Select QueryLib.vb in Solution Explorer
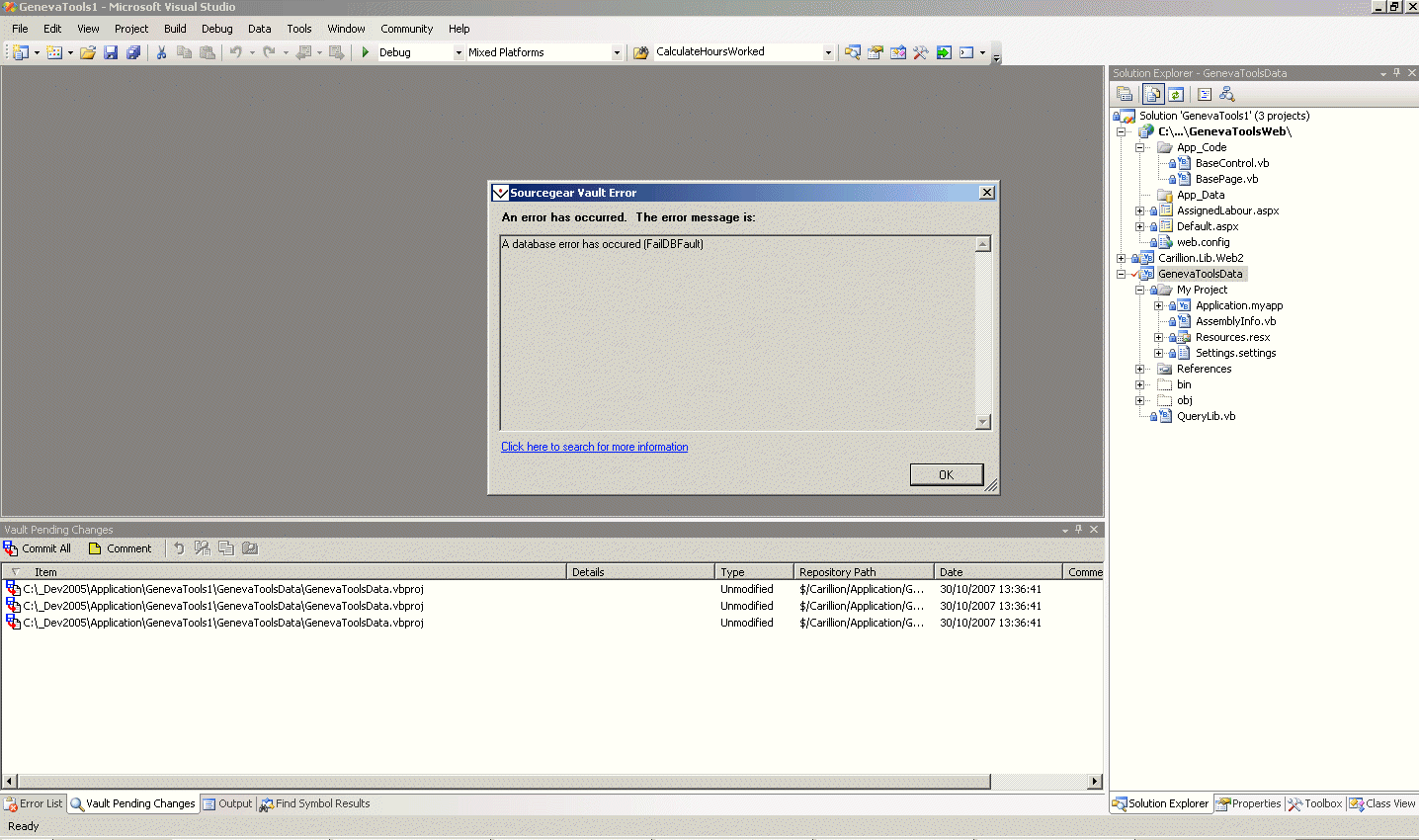The image size is (1419, 840). (x=1206, y=416)
